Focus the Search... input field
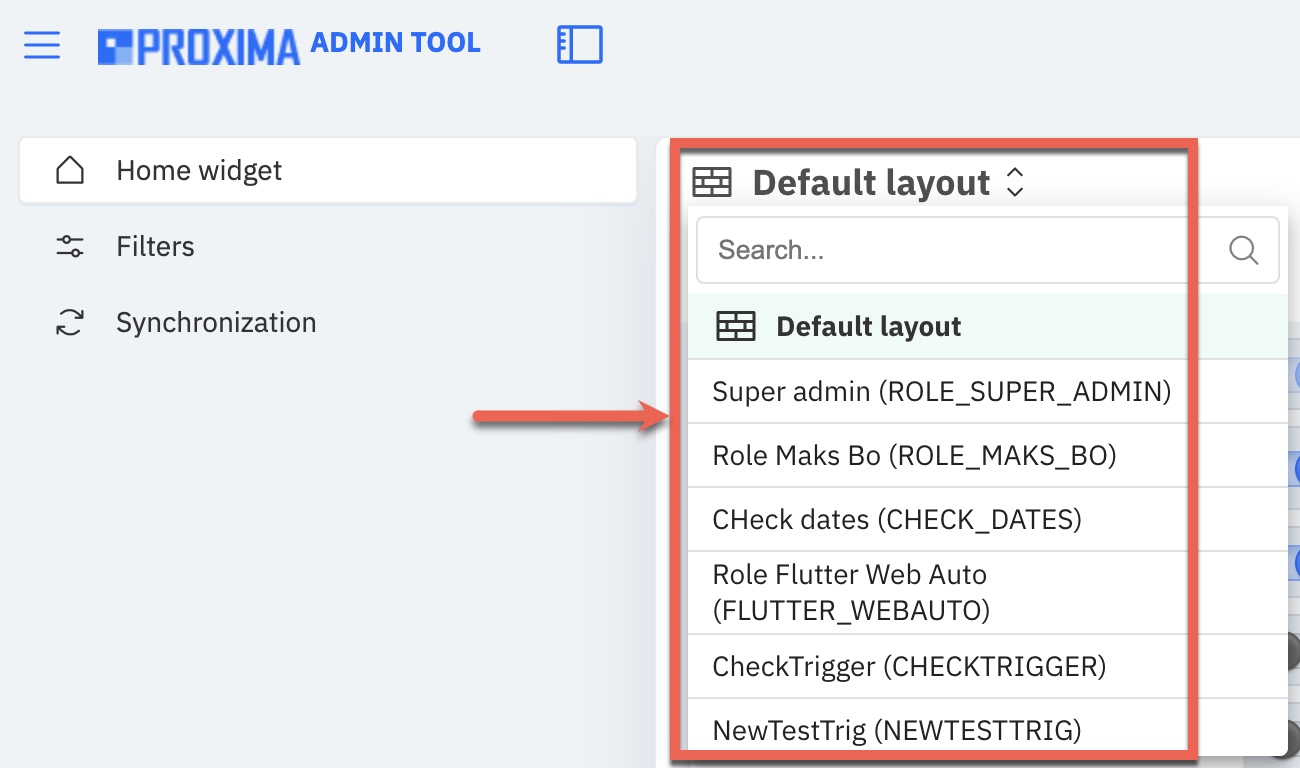This screenshot has height=768, width=1300. 960,250
